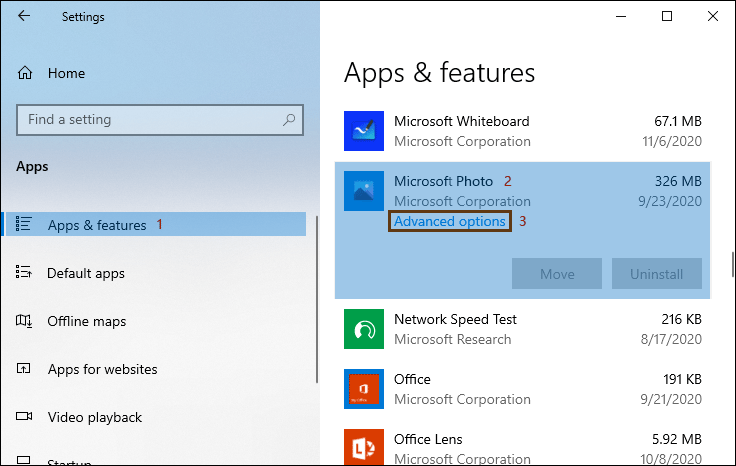This screenshot has height=466, width=736.
Task: Click the search magnifier icon
Action: (x=289, y=120)
